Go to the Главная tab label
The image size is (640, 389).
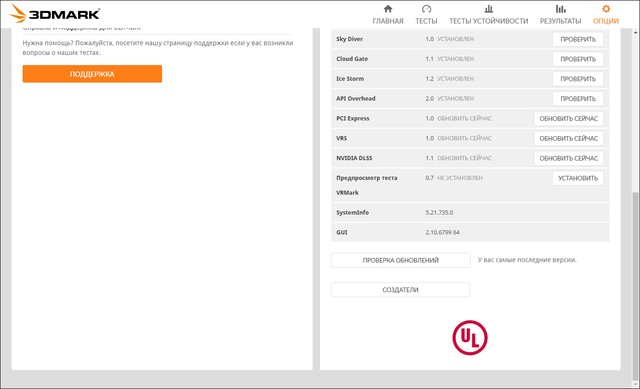pyautogui.click(x=388, y=21)
